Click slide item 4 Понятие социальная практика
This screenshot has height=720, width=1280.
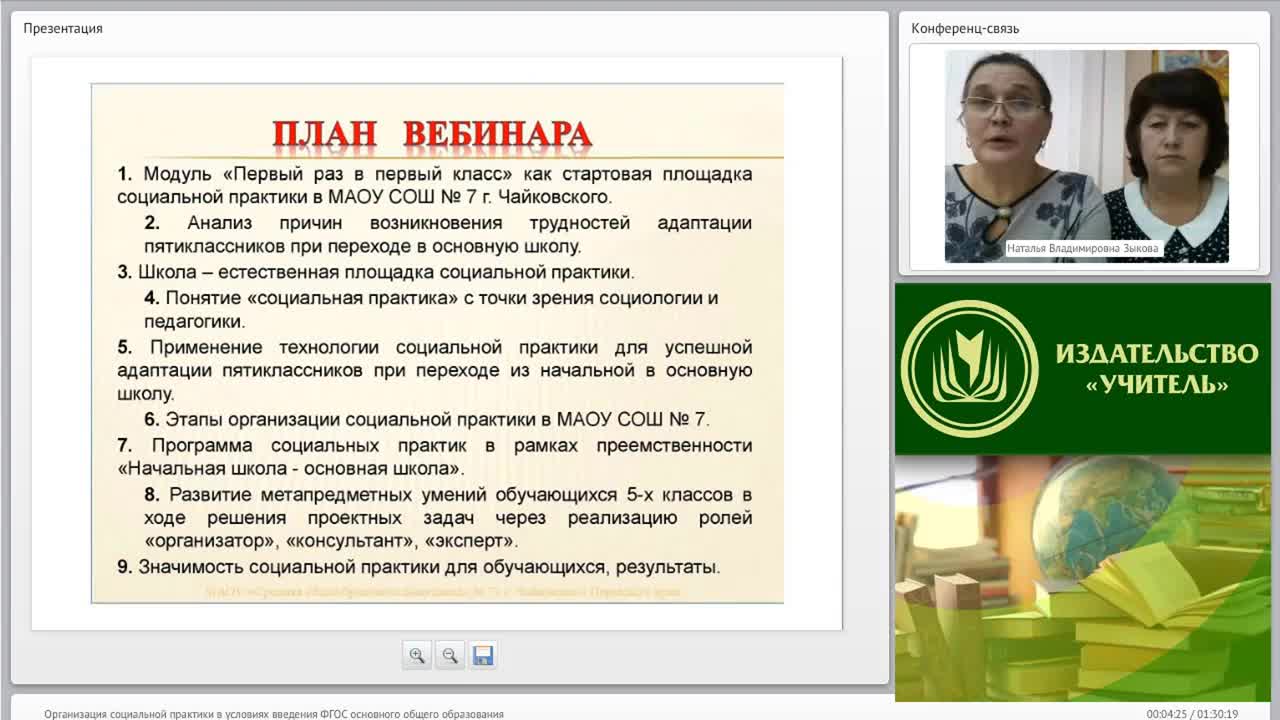click(431, 309)
